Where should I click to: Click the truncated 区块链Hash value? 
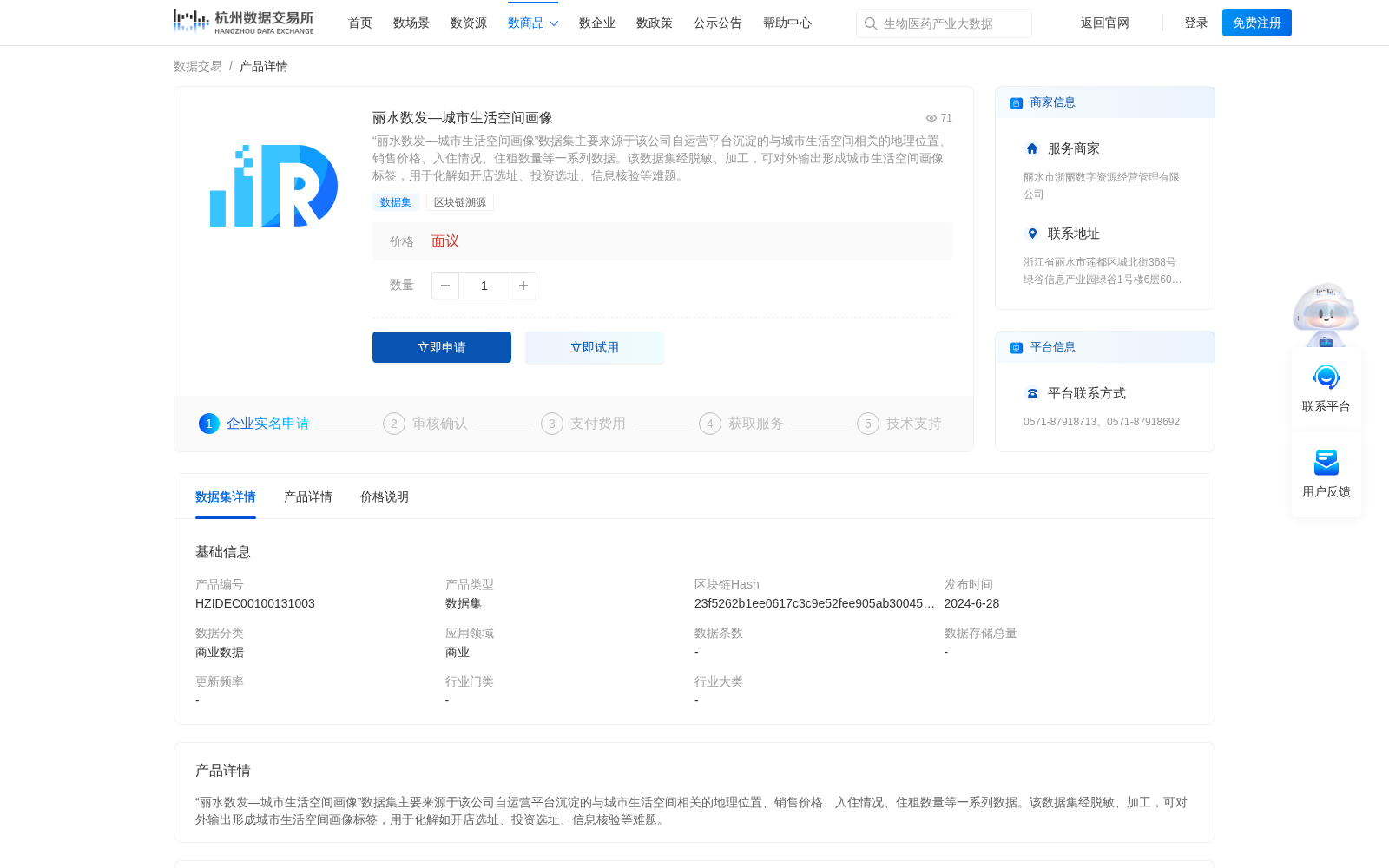(814, 603)
